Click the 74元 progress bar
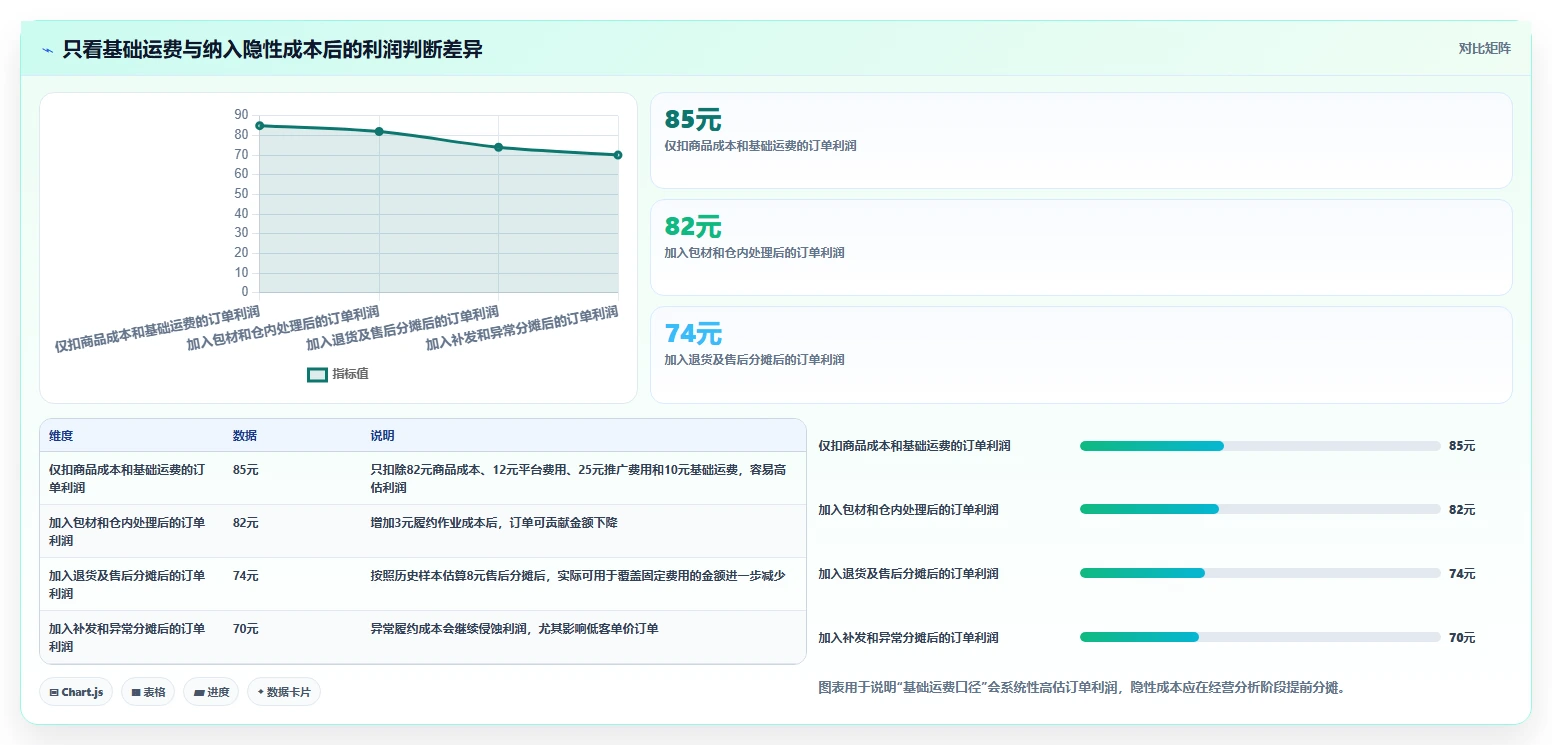This screenshot has height=745, width=1552. click(1260, 573)
